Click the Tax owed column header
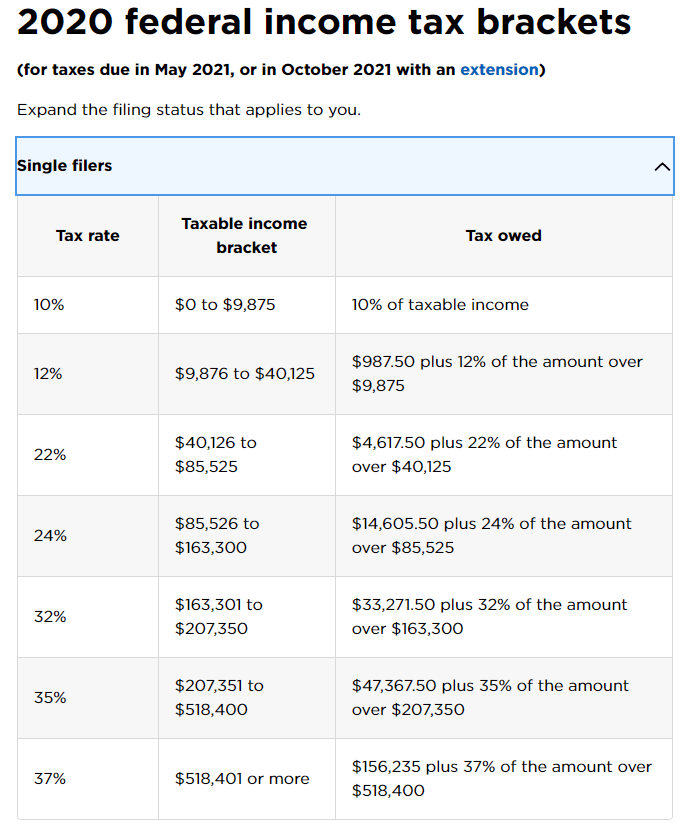Viewport: 687px width, 829px height. point(503,235)
